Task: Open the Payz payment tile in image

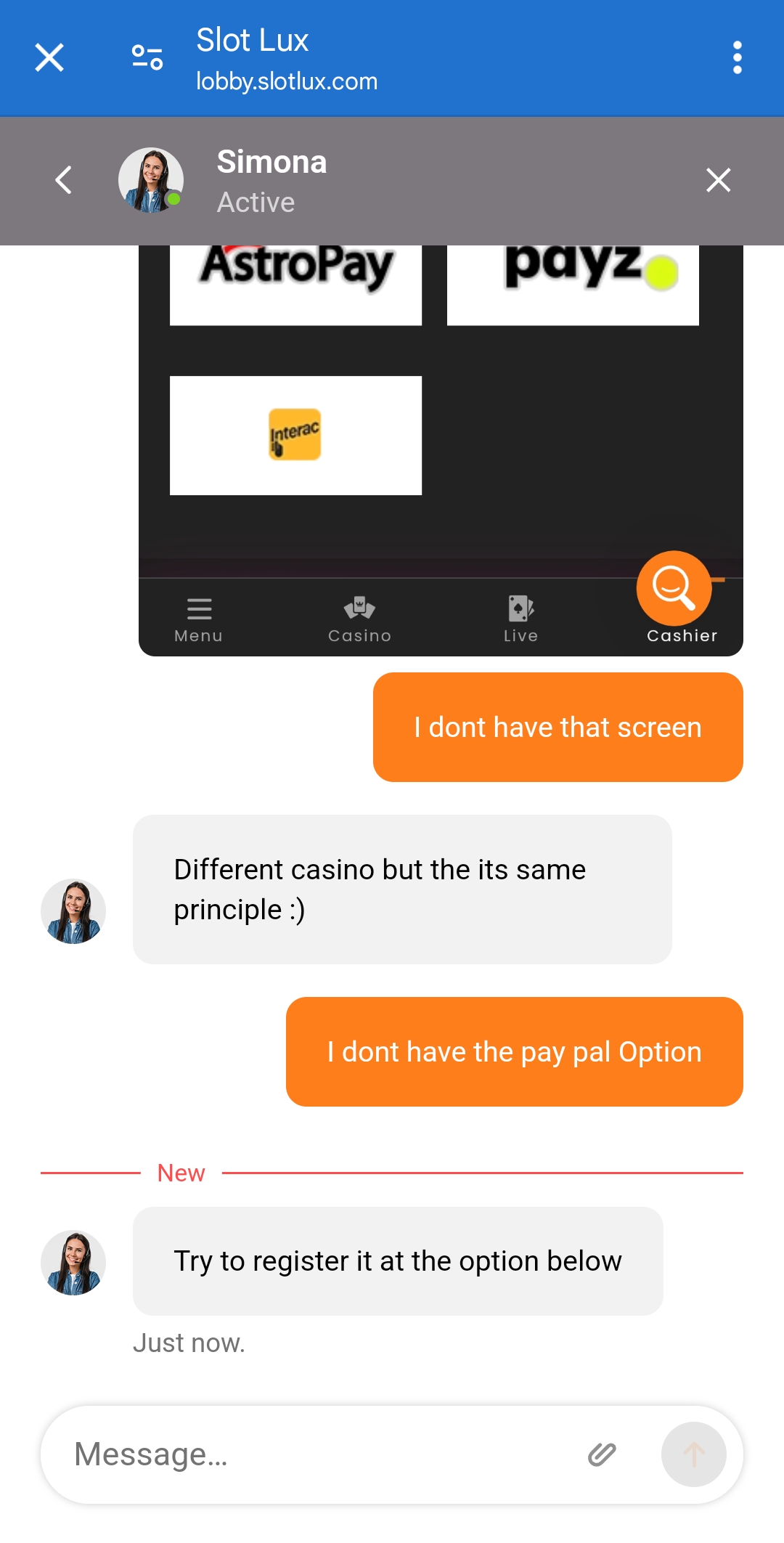Action: point(573,285)
